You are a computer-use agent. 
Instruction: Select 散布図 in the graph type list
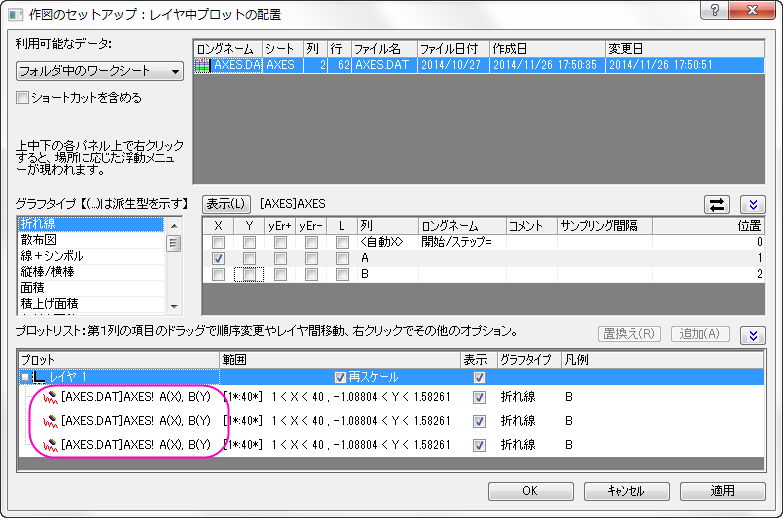[x=91, y=240]
